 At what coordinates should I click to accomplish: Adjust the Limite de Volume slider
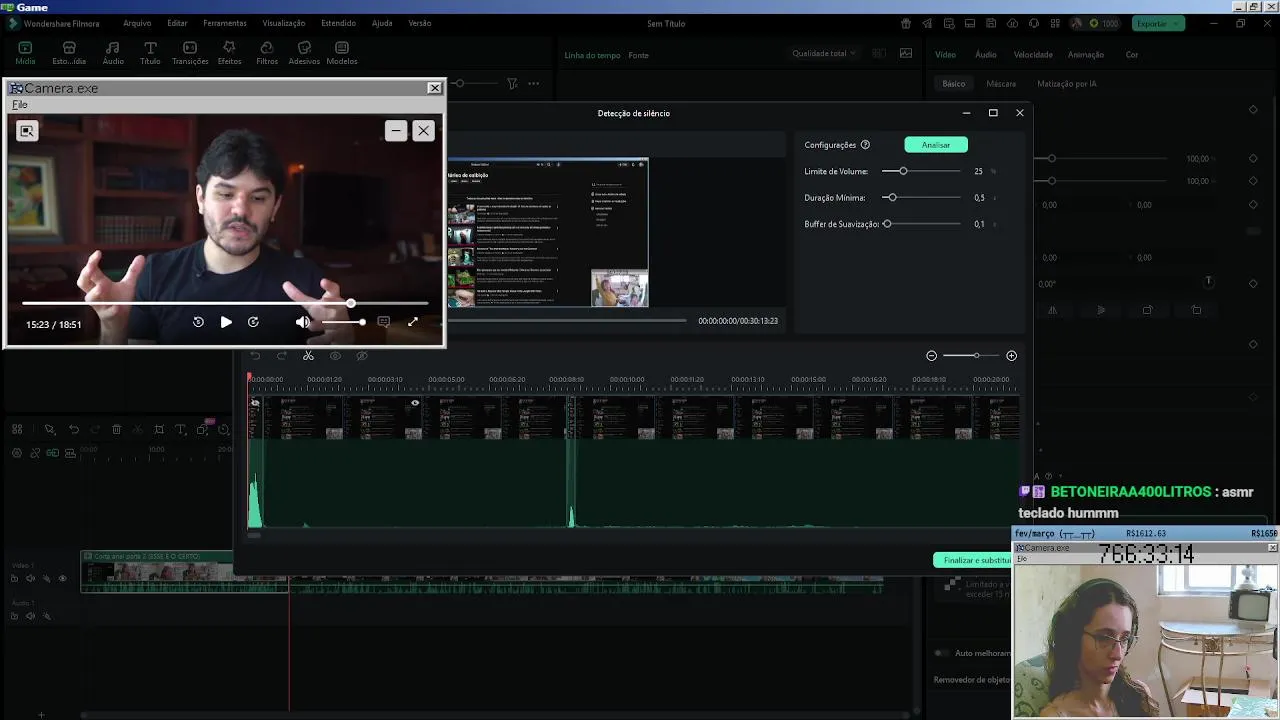tap(921, 171)
